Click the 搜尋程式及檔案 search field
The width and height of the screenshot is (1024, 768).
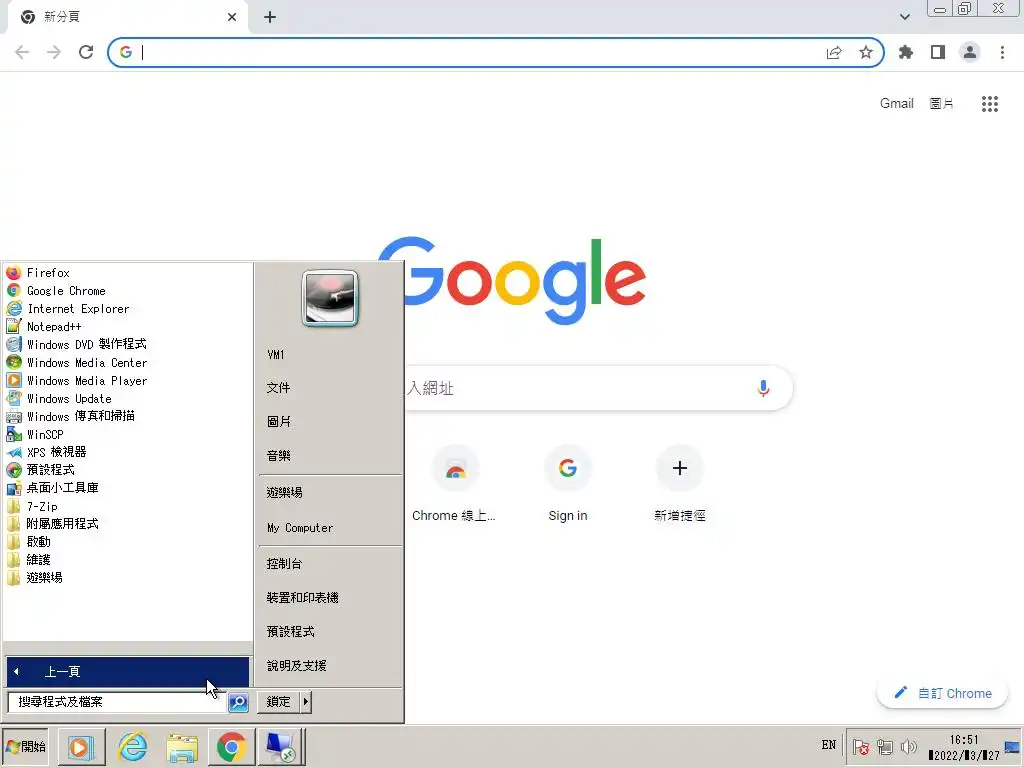tap(117, 702)
